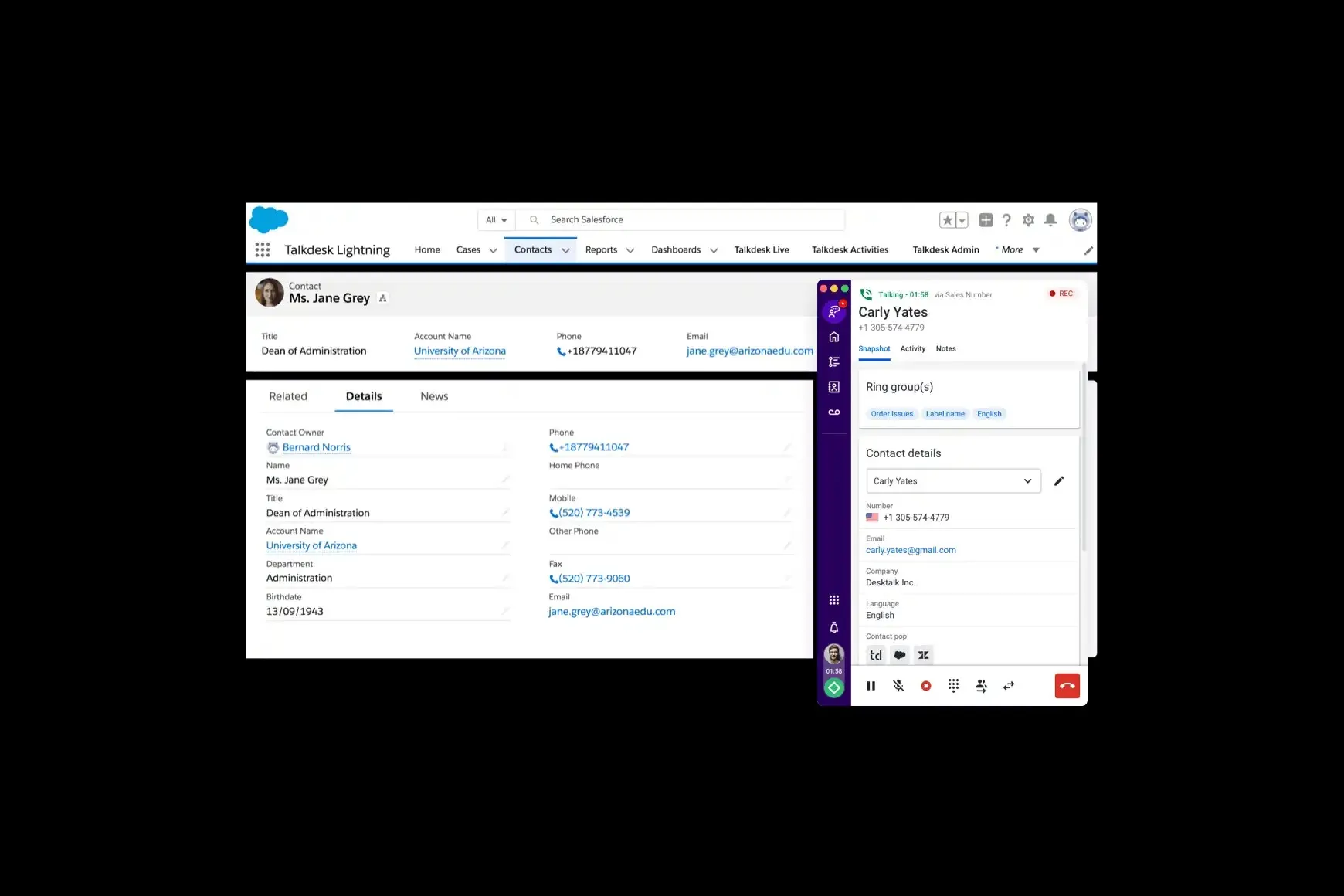Image resolution: width=1344 pixels, height=896 pixels.
Task: Switch to Notes tab in Talkdesk
Action: 945,349
